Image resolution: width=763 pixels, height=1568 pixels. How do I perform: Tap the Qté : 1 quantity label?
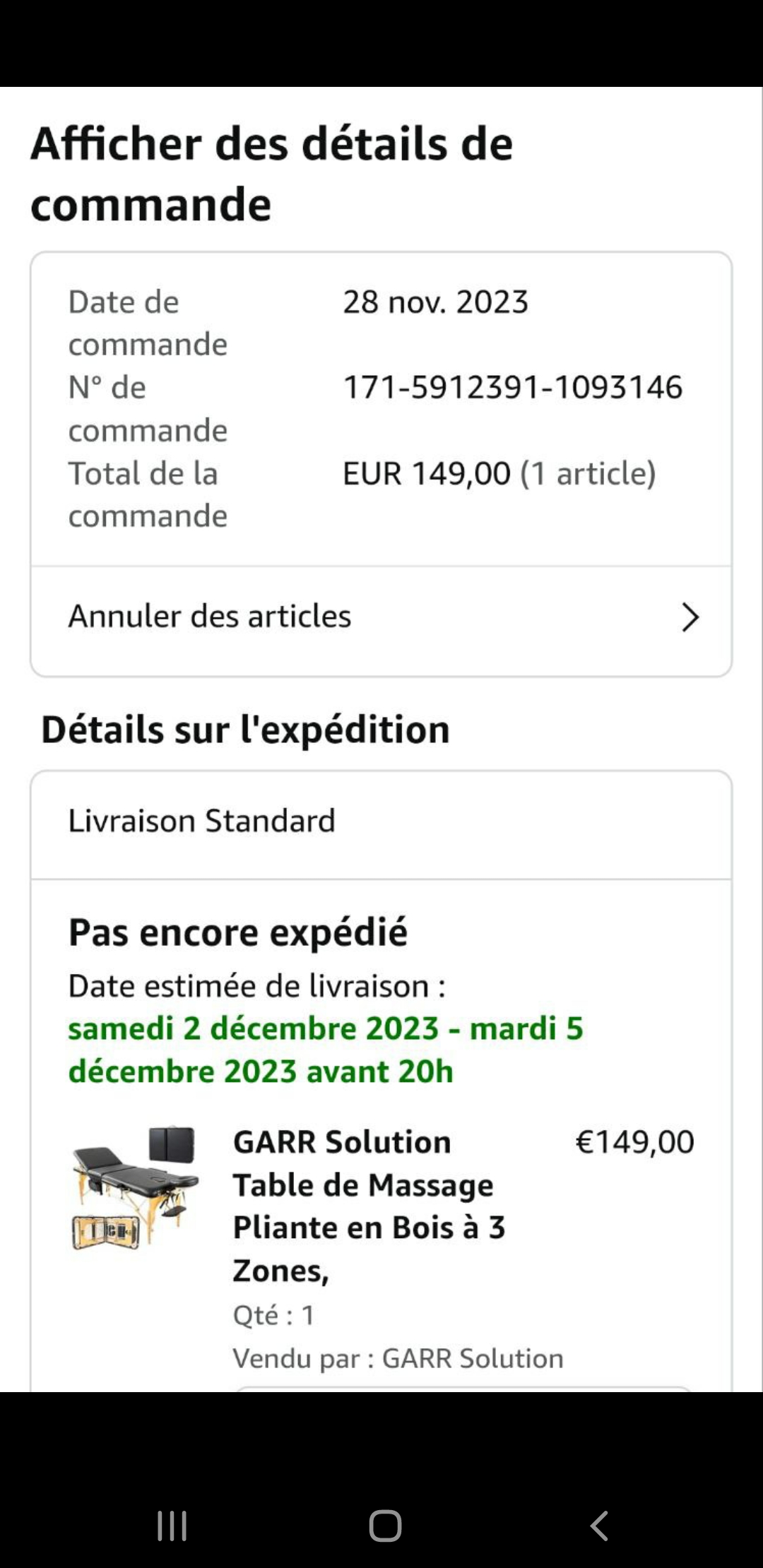point(273,1315)
